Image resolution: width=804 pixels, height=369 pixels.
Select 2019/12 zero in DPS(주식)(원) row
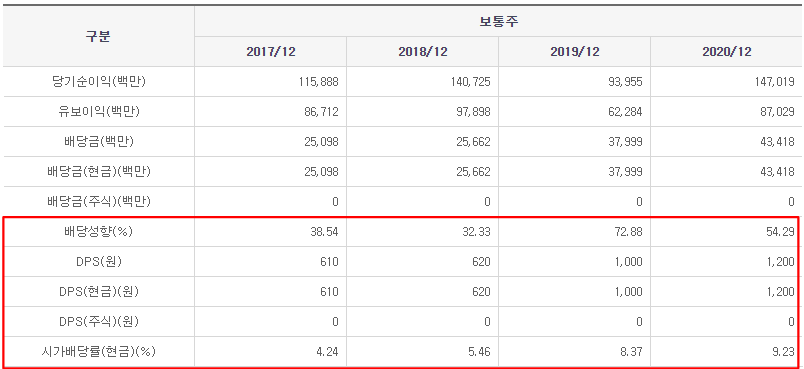pyautogui.click(x=639, y=322)
